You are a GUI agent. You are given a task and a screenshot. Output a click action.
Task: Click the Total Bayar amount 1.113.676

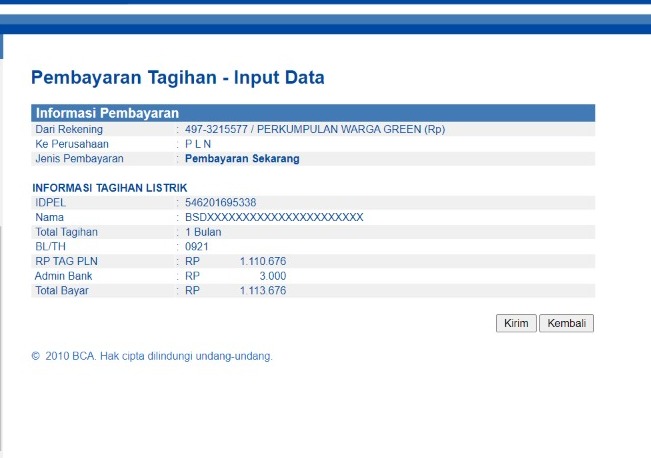pos(263,291)
